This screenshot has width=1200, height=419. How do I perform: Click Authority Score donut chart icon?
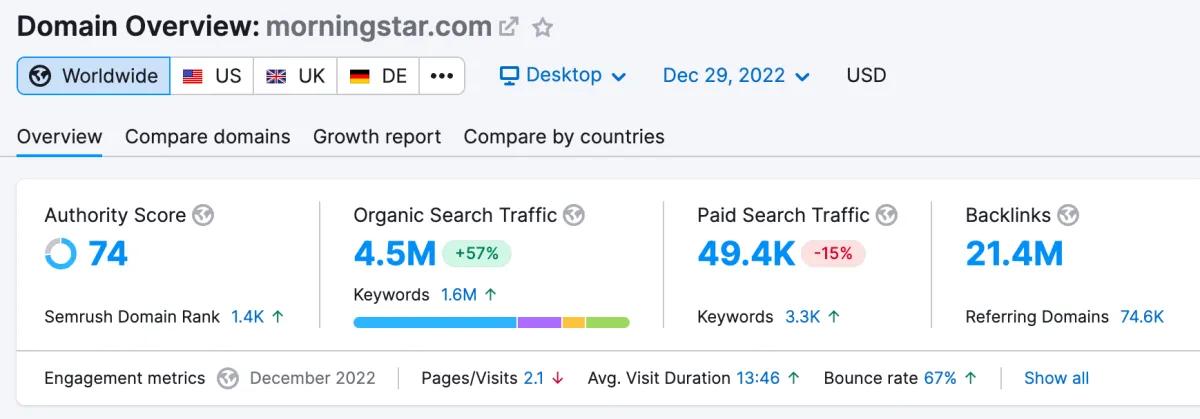(61, 254)
